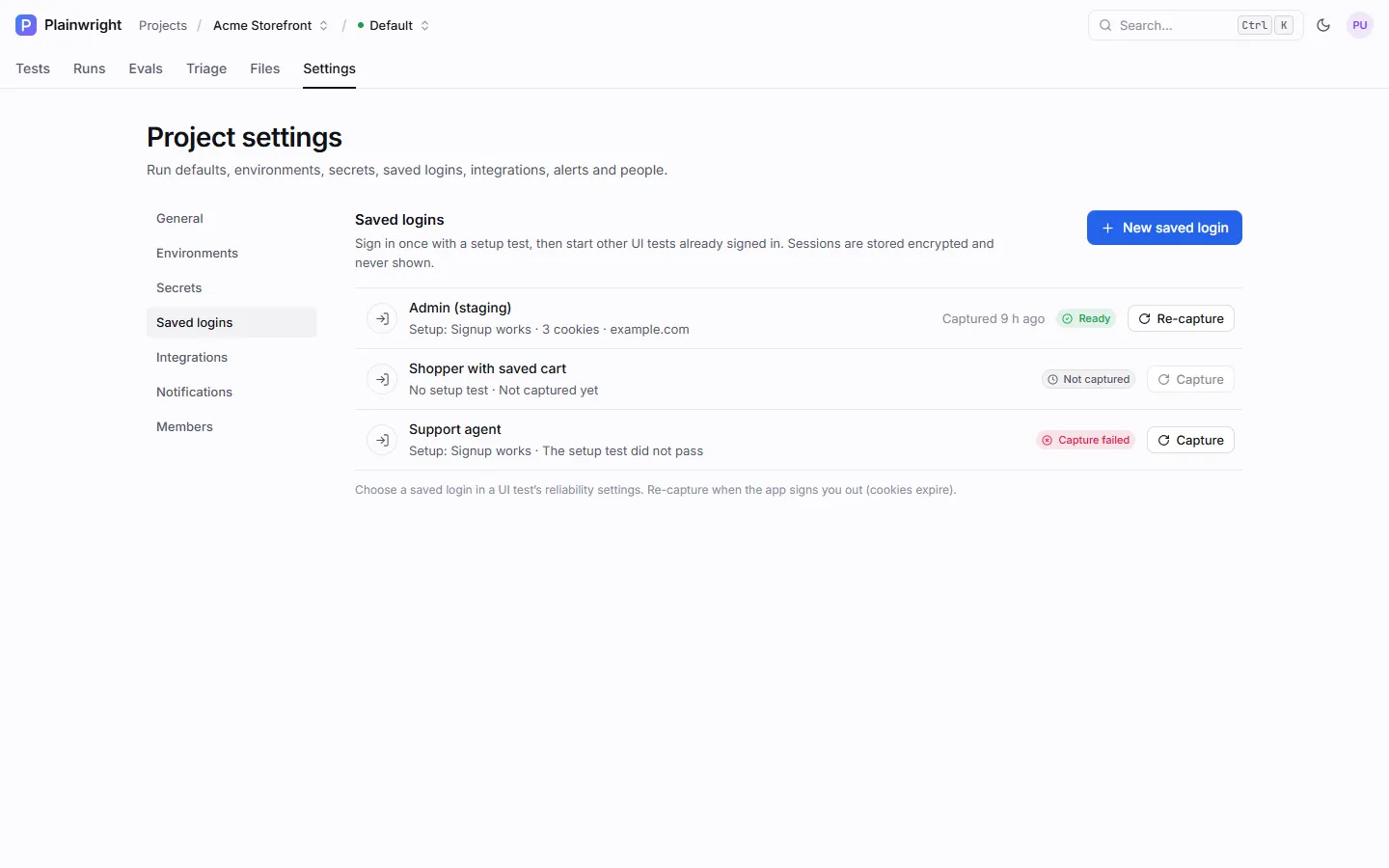This screenshot has height=868, width=1389.
Task: Click the login icon beside Shopper with saved cart
Action: pyautogui.click(x=383, y=379)
